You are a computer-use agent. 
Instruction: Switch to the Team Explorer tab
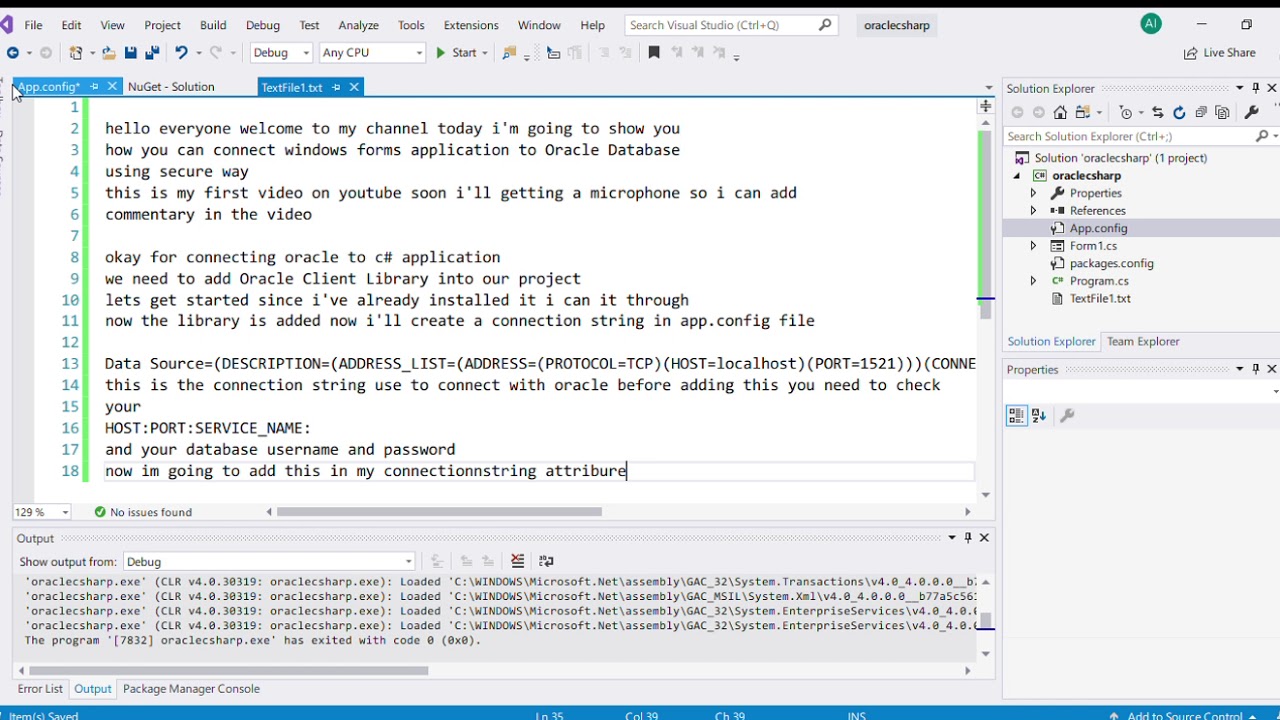(x=1143, y=341)
